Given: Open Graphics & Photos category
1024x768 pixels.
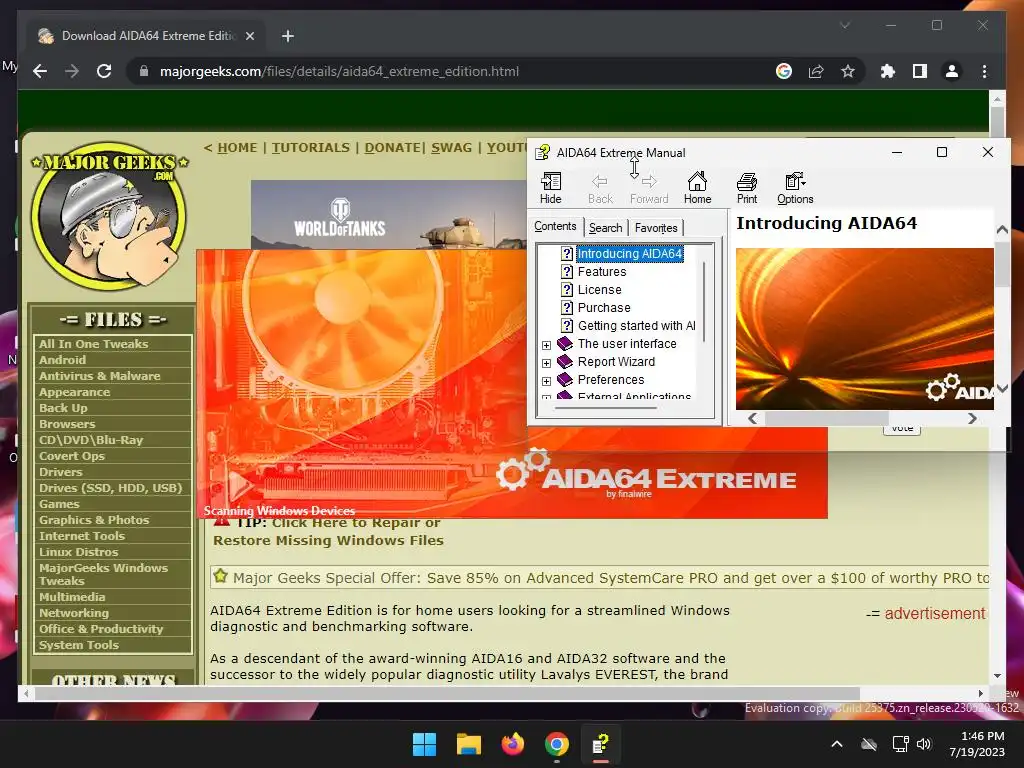Looking at the screenshot, I should point(94,520).
